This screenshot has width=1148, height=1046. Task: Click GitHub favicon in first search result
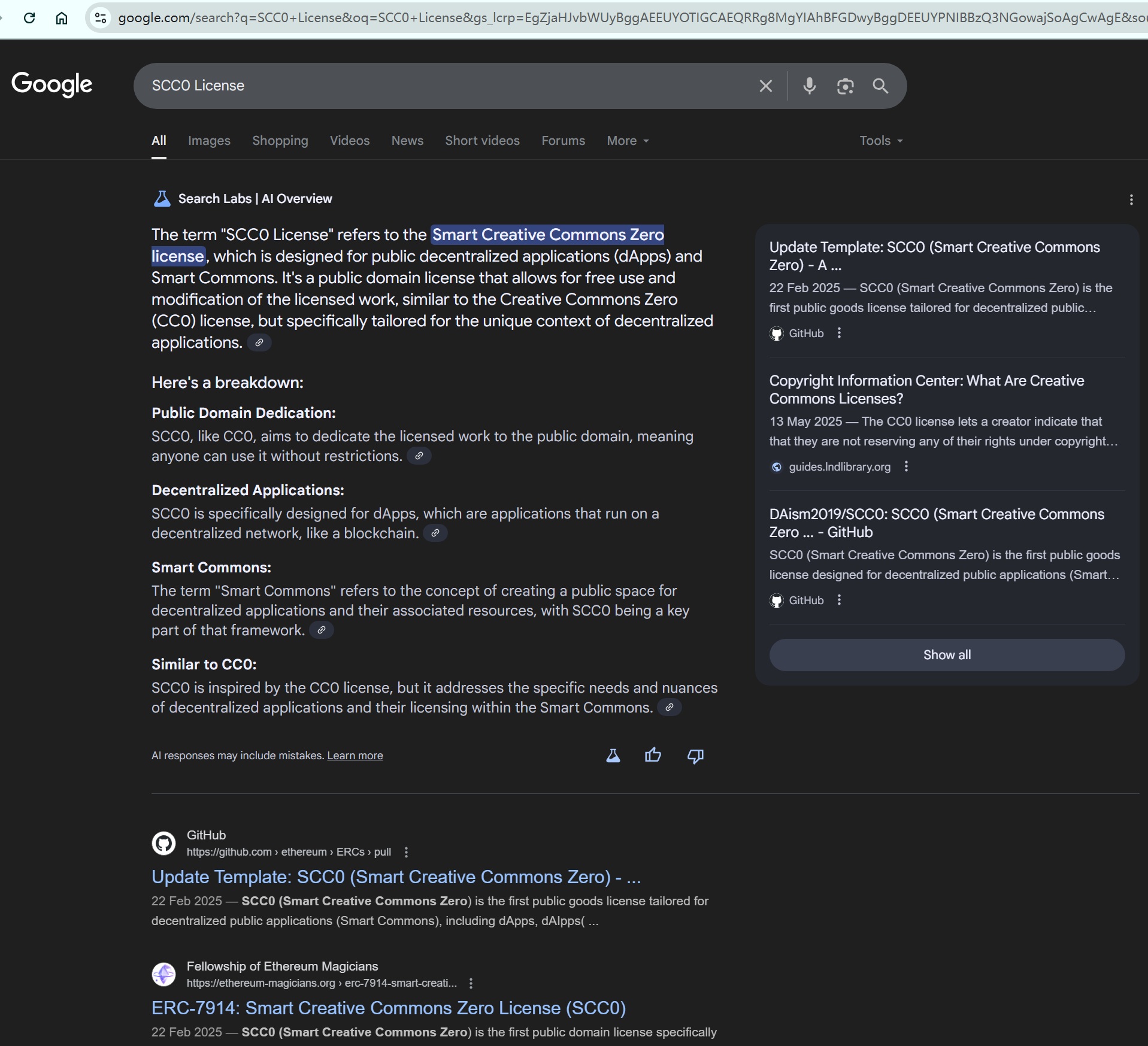click(163, 843)
